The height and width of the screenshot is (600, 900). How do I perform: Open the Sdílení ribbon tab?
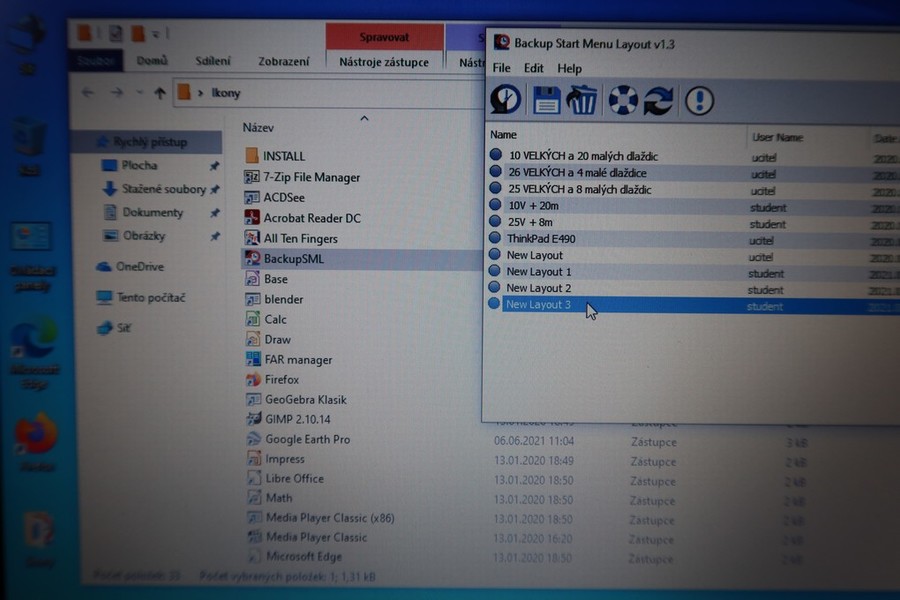click(x=212, y=62)
